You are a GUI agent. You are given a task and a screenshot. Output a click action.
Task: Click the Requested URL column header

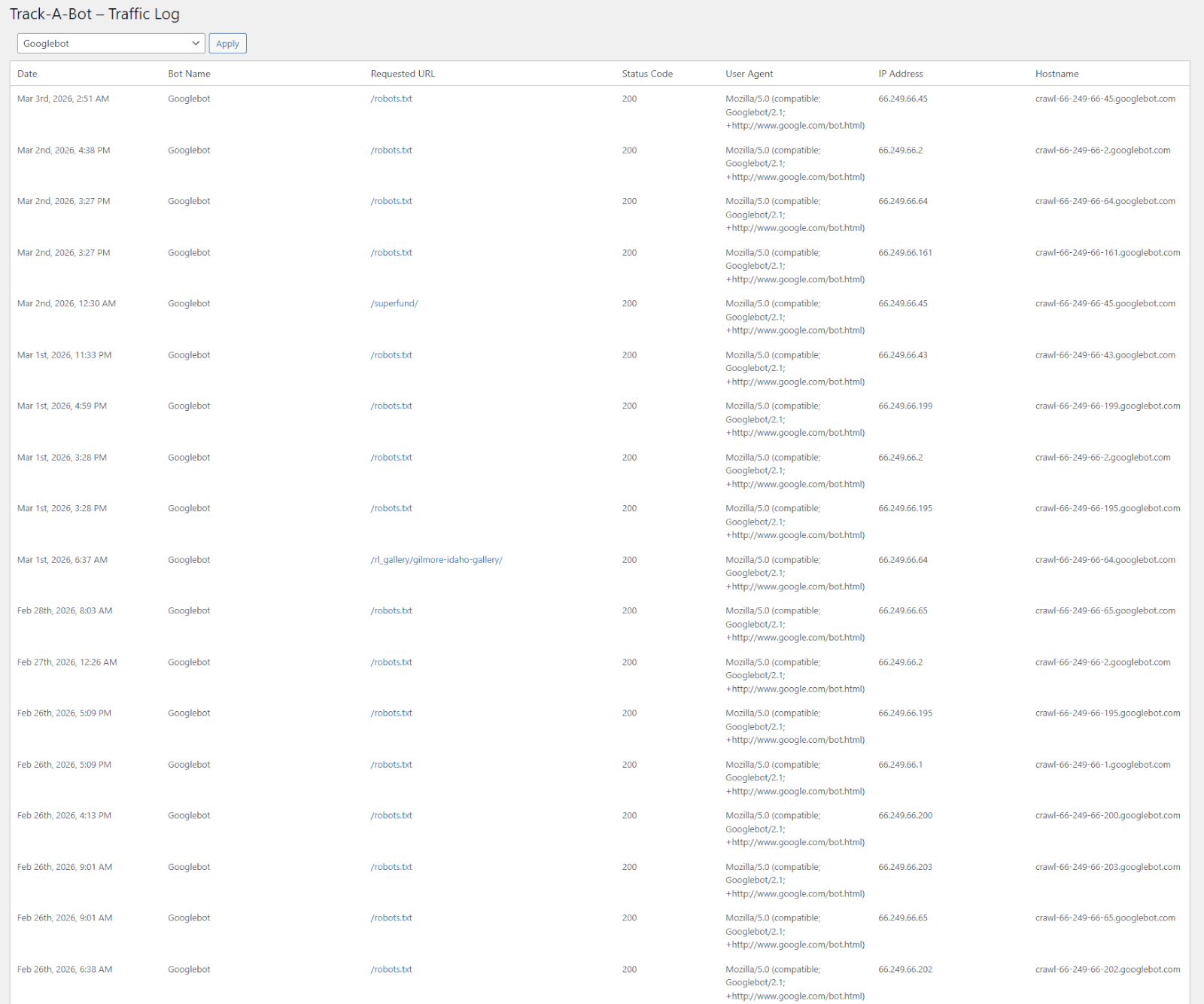pyautogui.click(x=403, y=73)
